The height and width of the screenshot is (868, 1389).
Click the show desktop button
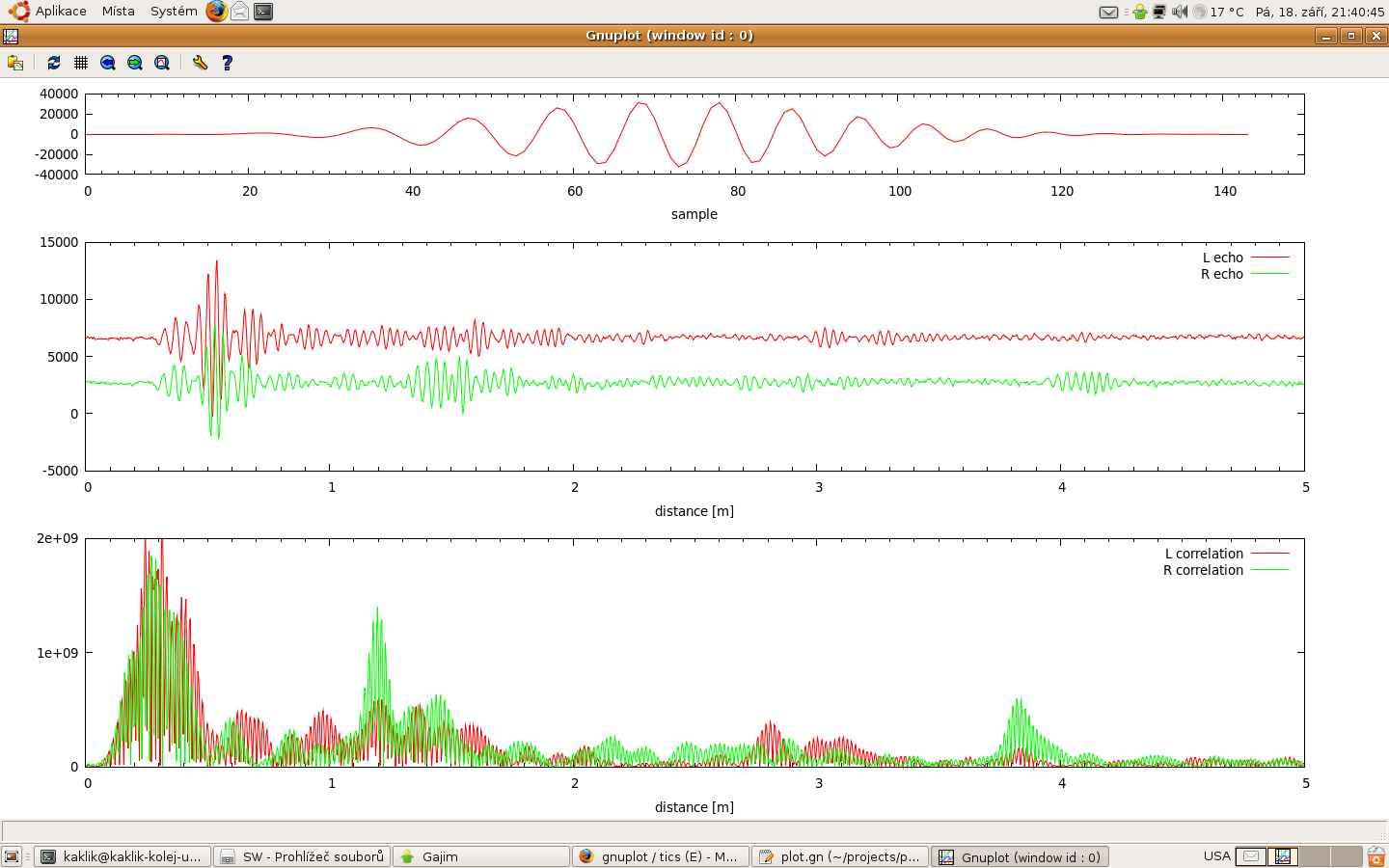tap(12, 856)
